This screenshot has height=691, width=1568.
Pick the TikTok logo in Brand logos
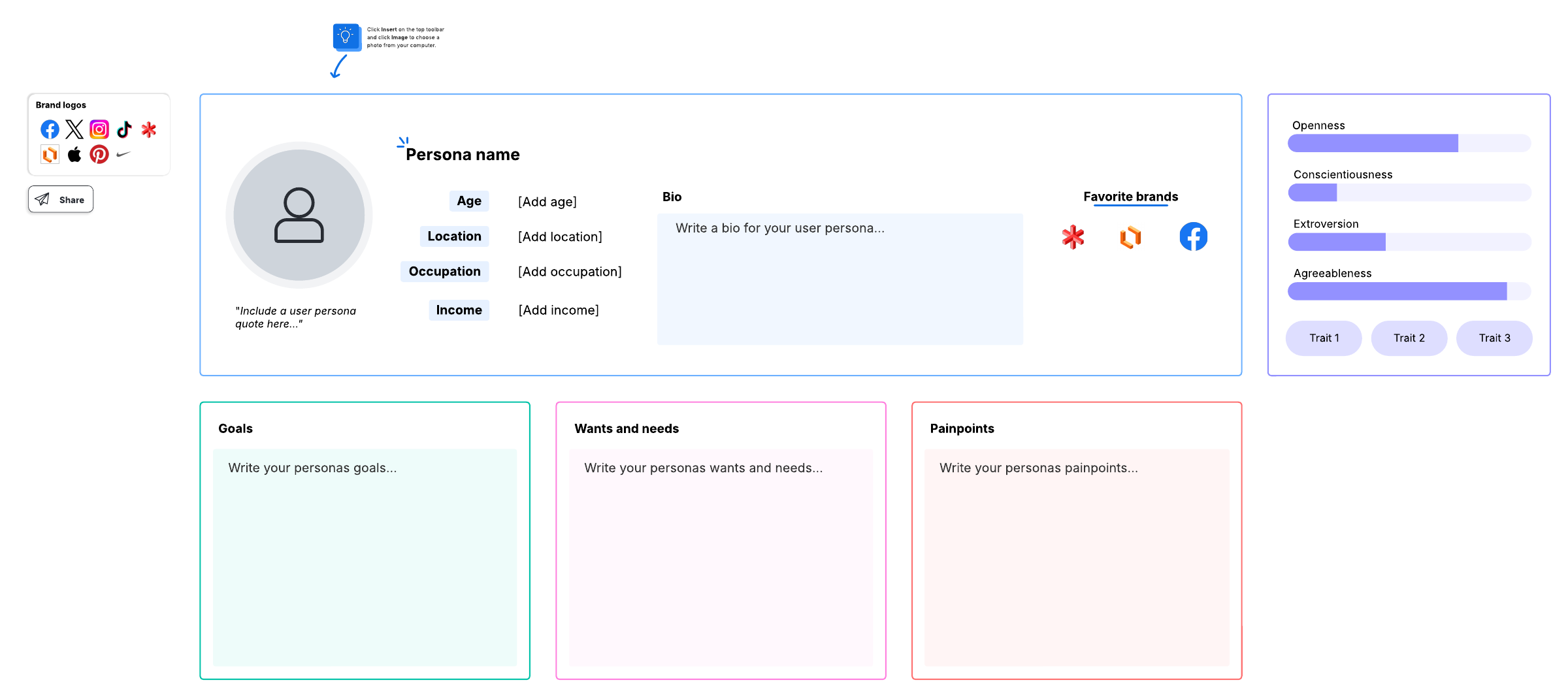[124, 129]
